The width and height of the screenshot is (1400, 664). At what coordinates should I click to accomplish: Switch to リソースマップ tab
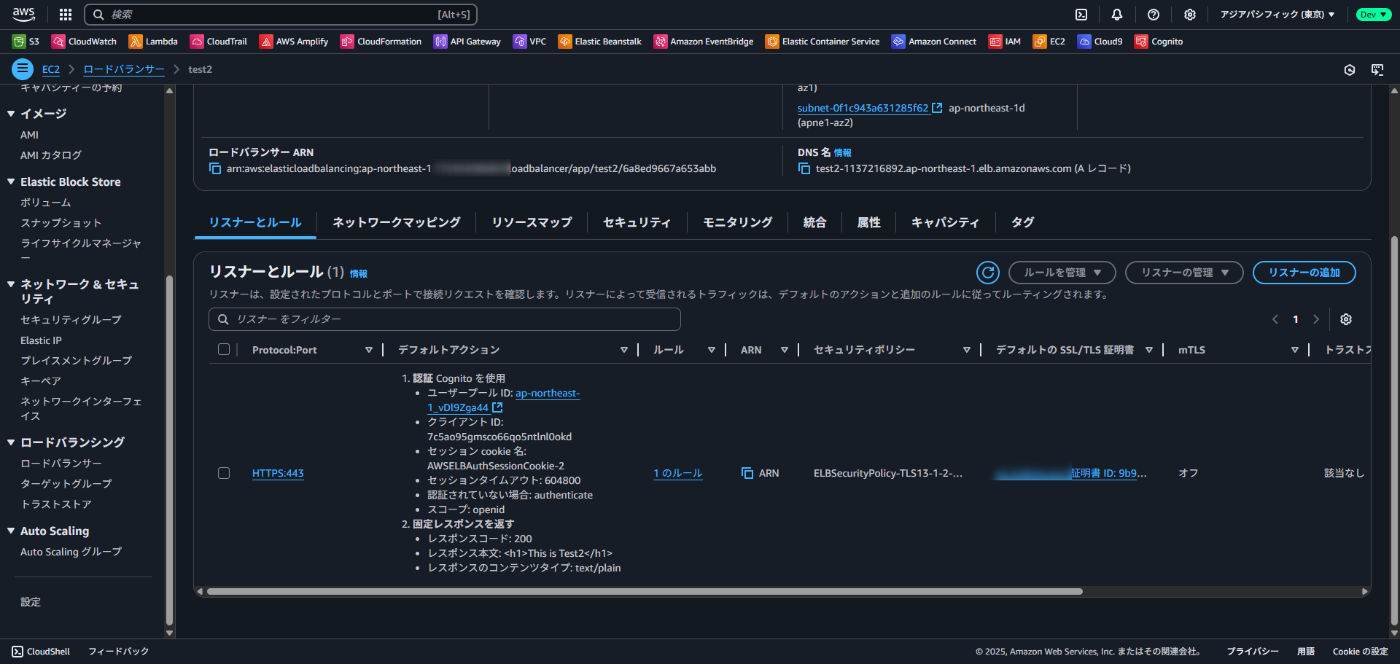[x=531, y=222]
